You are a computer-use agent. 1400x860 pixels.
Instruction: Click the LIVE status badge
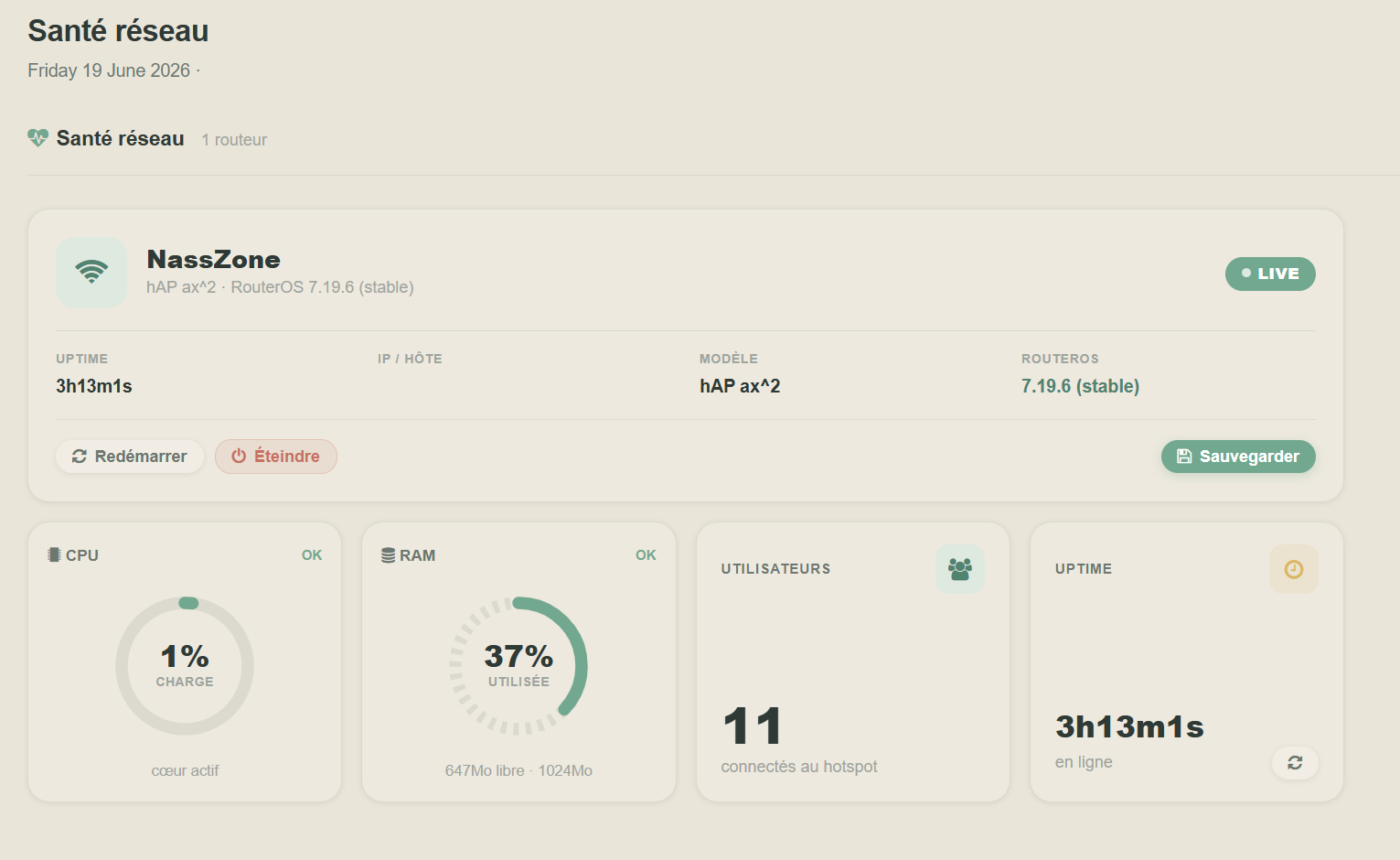pos(1270,274)
